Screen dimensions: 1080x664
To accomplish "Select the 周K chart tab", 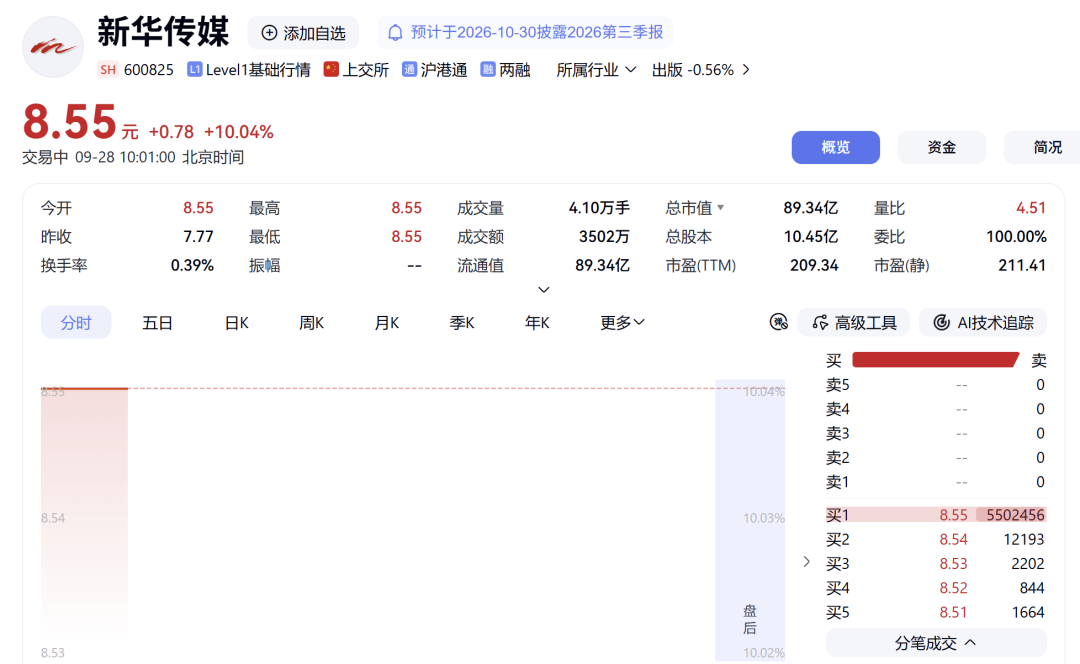I will tap(311, 322).
